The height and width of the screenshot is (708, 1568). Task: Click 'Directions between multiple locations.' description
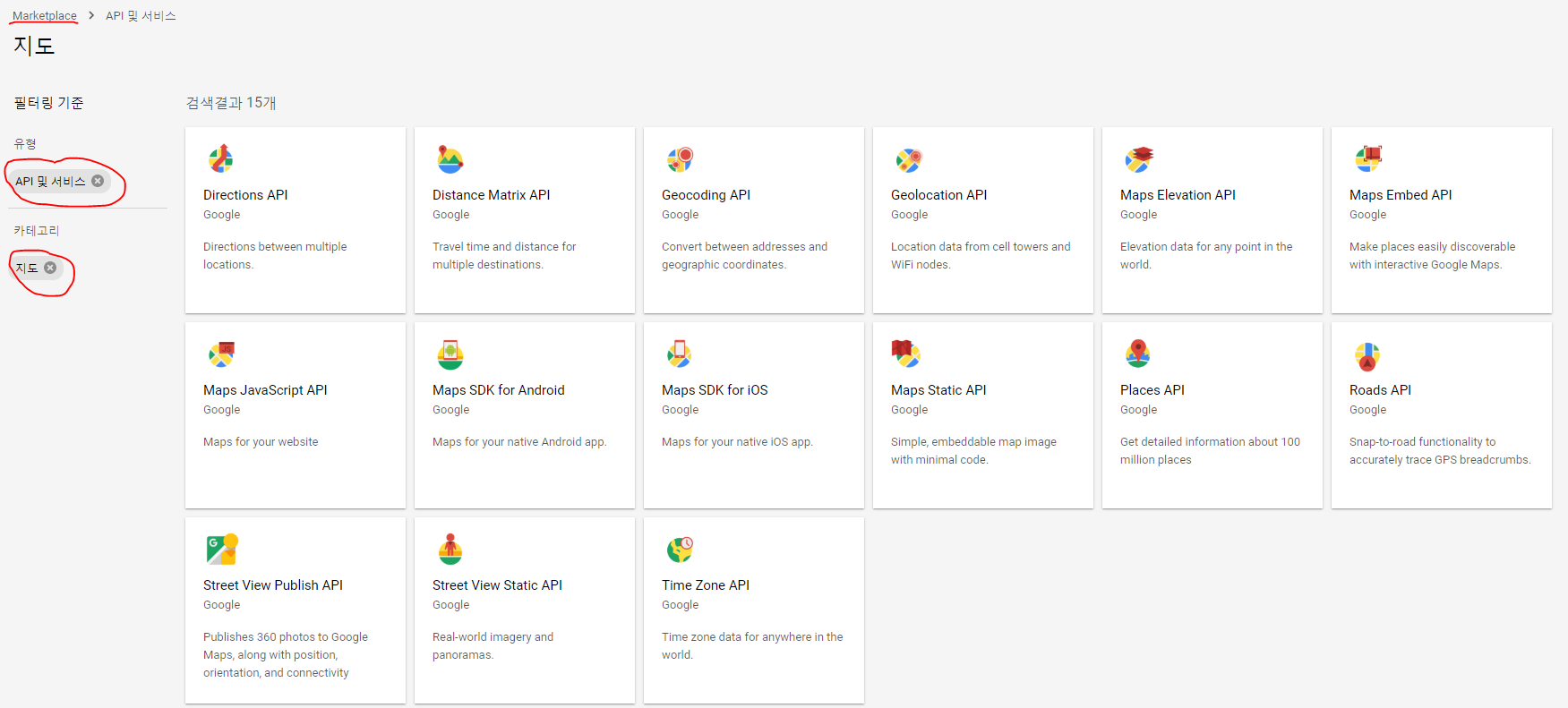click(275, 256)
